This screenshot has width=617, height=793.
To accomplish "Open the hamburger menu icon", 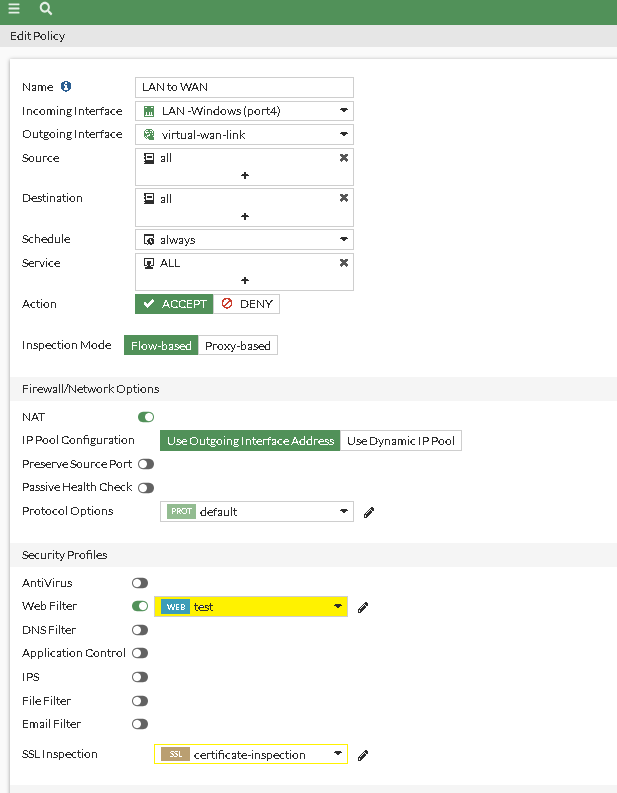I will [x=14, y=9].
